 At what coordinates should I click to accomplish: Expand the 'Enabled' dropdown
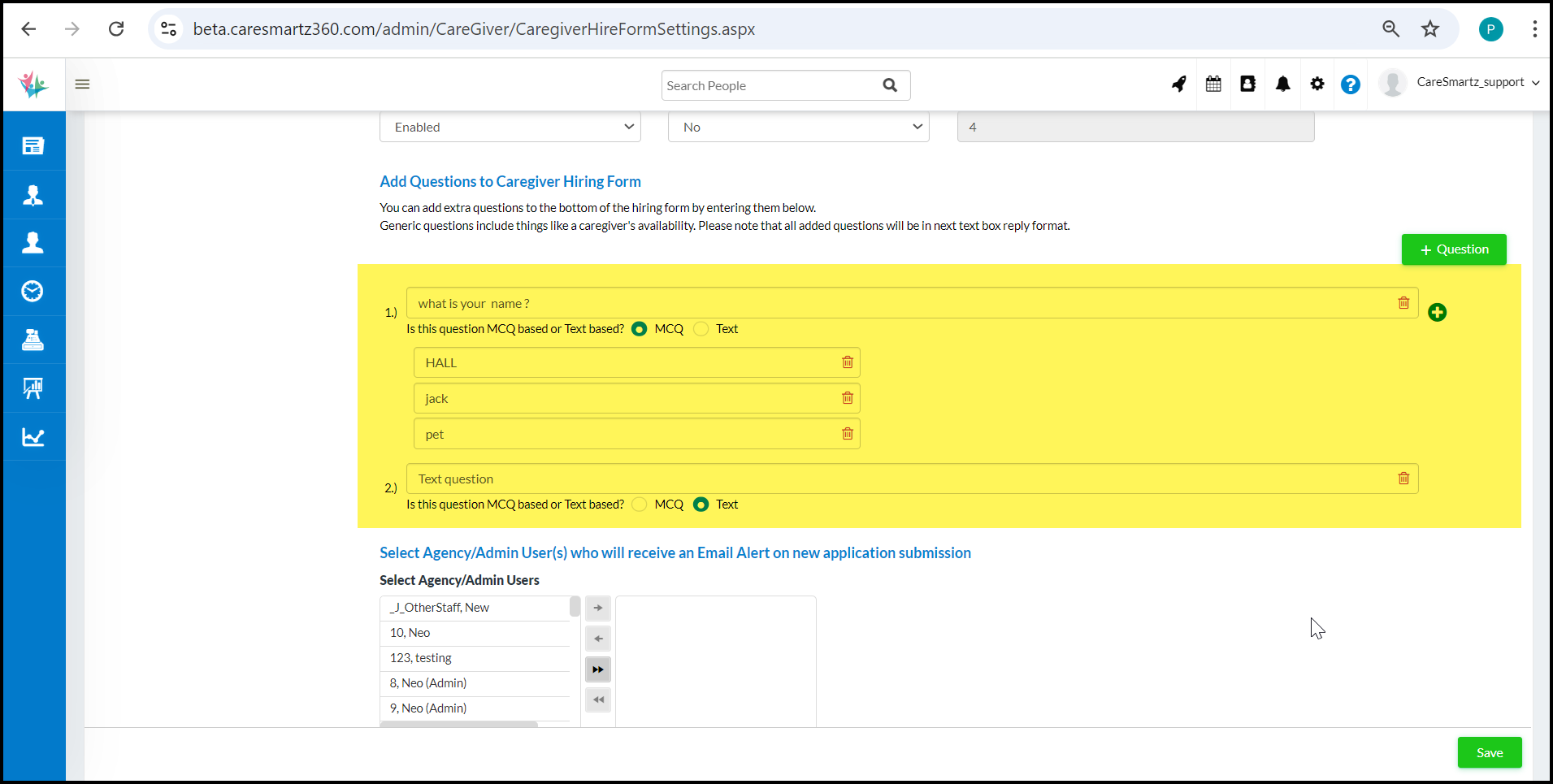[510, 128]
